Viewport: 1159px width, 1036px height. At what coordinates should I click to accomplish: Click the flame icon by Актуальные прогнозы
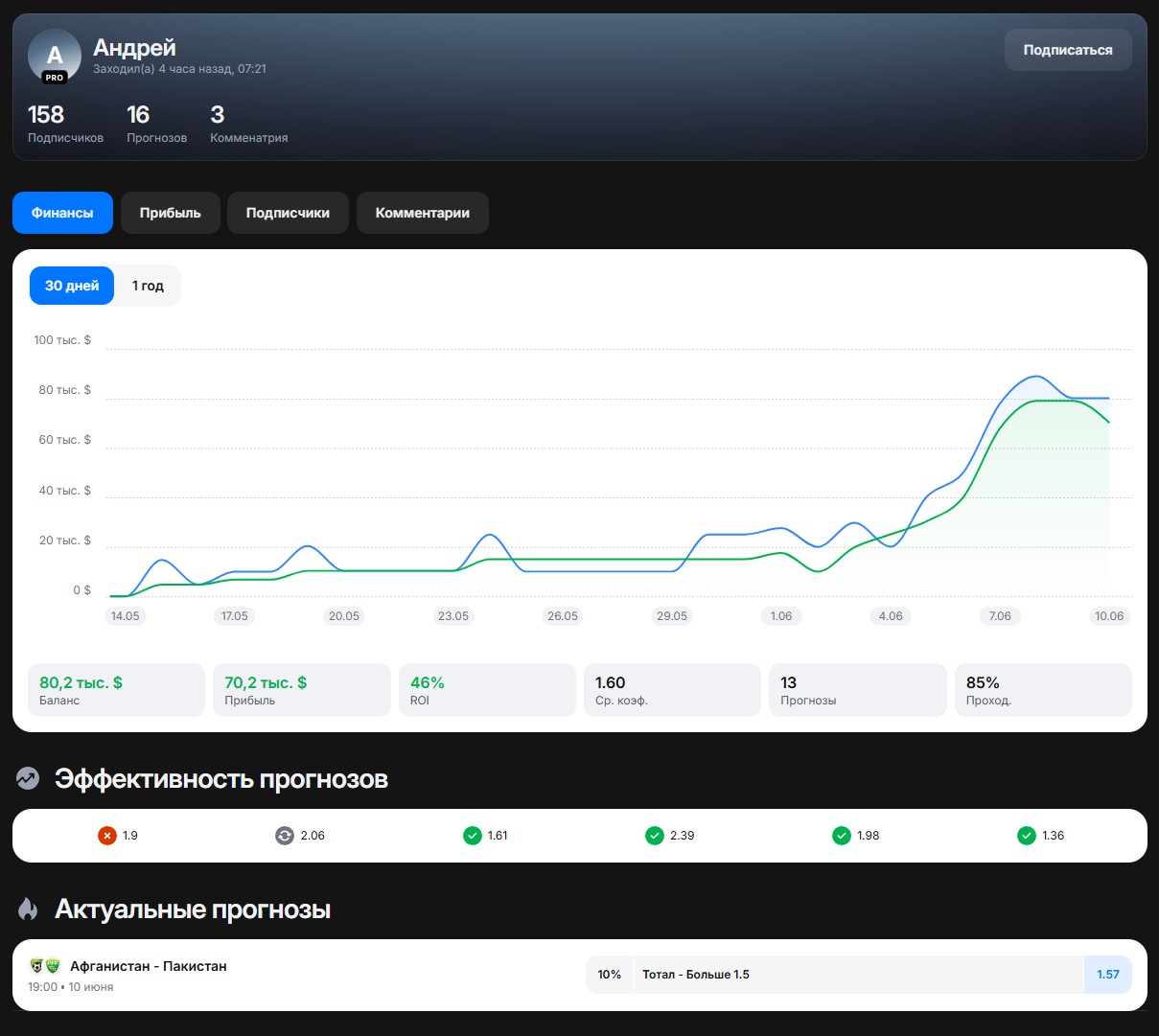pos(28,909)
